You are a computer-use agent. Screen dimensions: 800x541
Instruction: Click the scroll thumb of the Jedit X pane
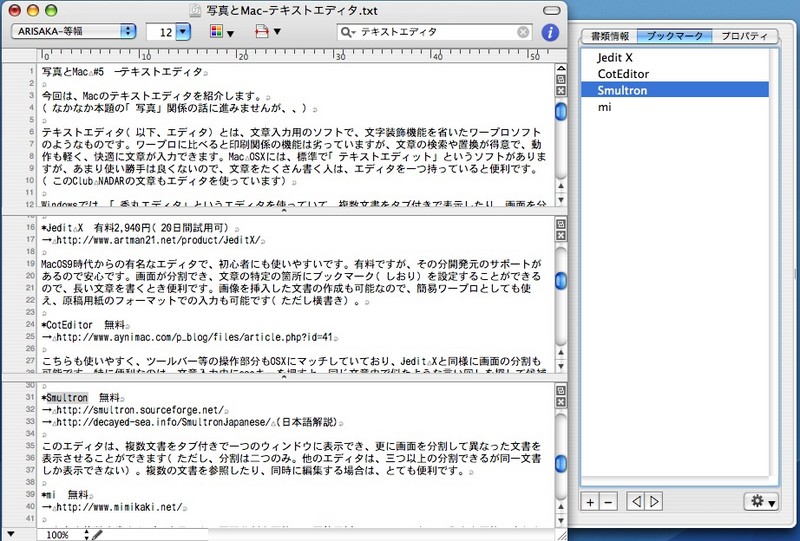[x=561, y=280]
